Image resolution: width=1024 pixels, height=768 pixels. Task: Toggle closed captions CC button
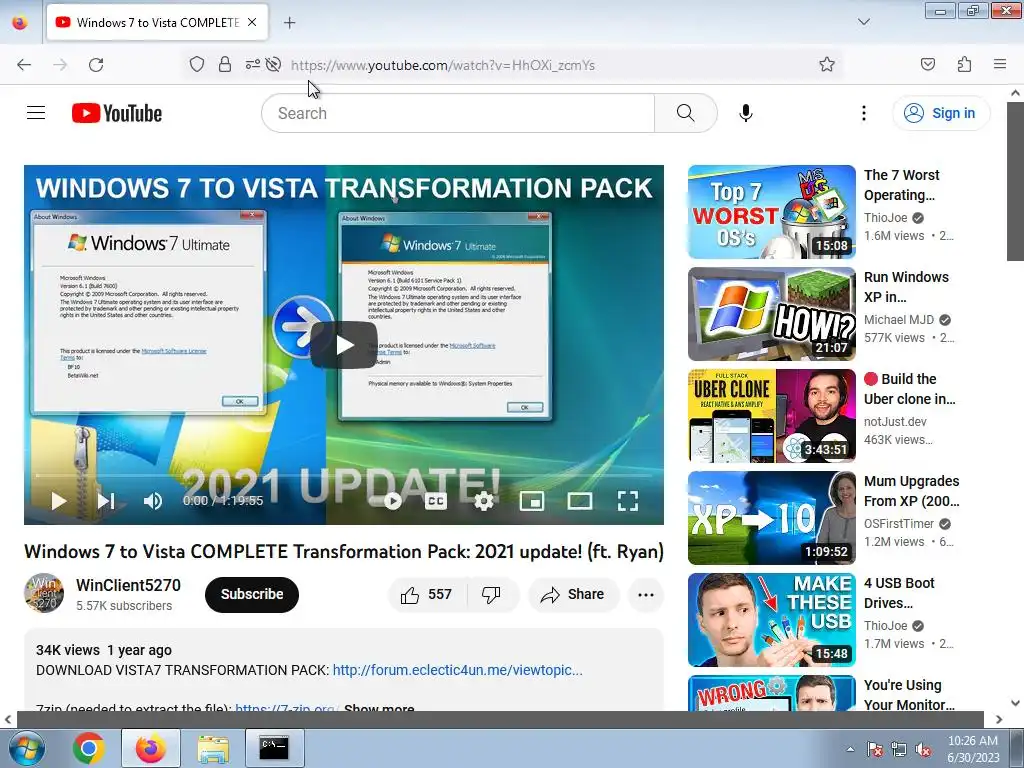436,501
